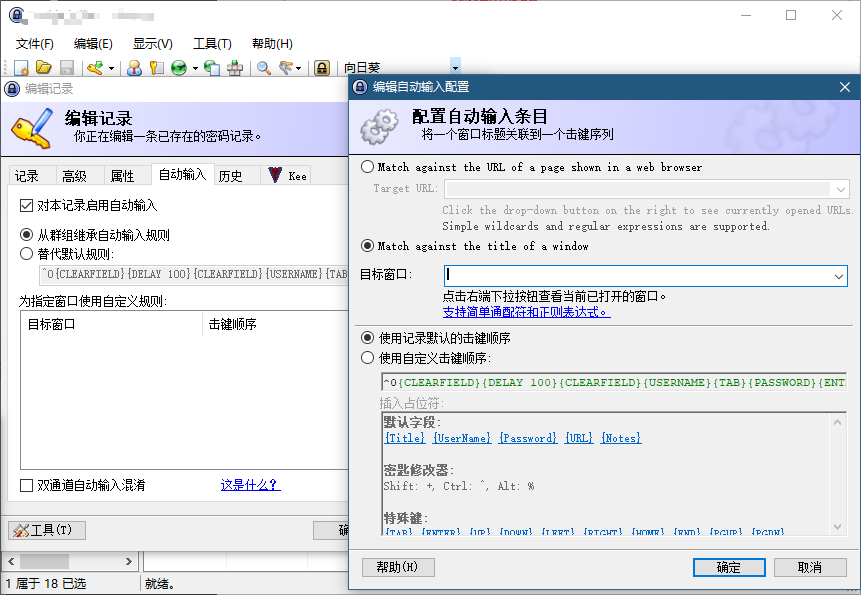Enable 双通道自动输入混淆 checkbox

pyautogui.click(x=26, y=485)
